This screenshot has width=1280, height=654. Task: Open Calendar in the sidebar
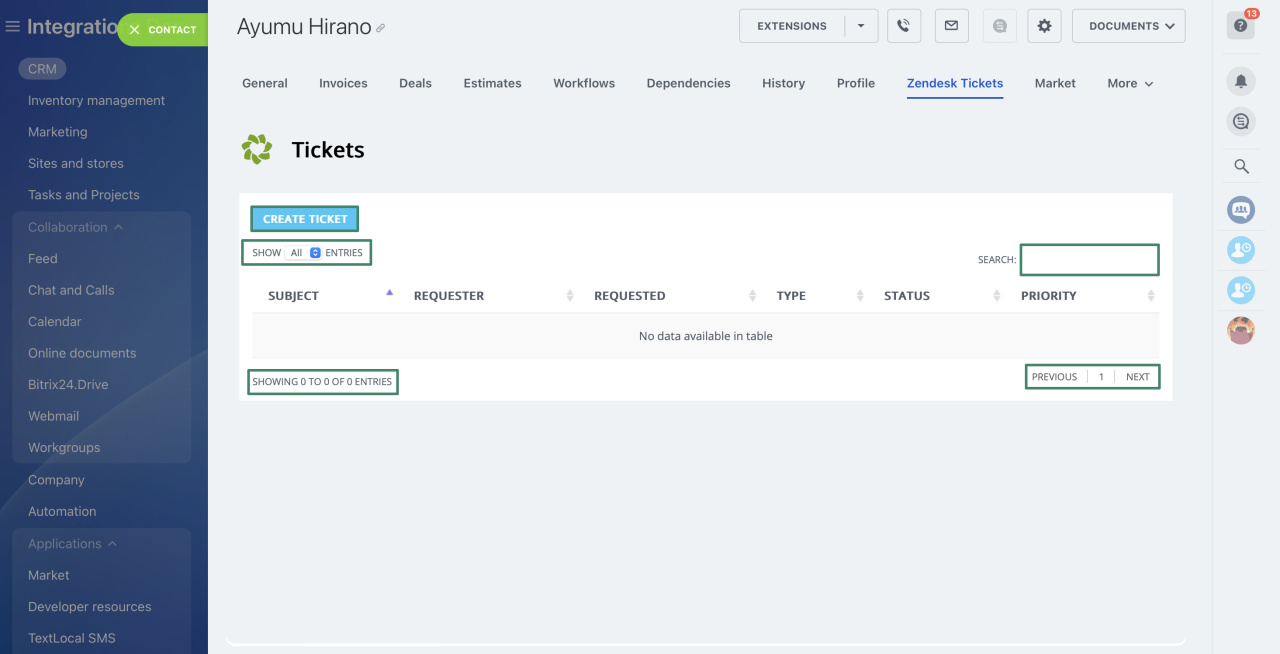coord(55,321)
